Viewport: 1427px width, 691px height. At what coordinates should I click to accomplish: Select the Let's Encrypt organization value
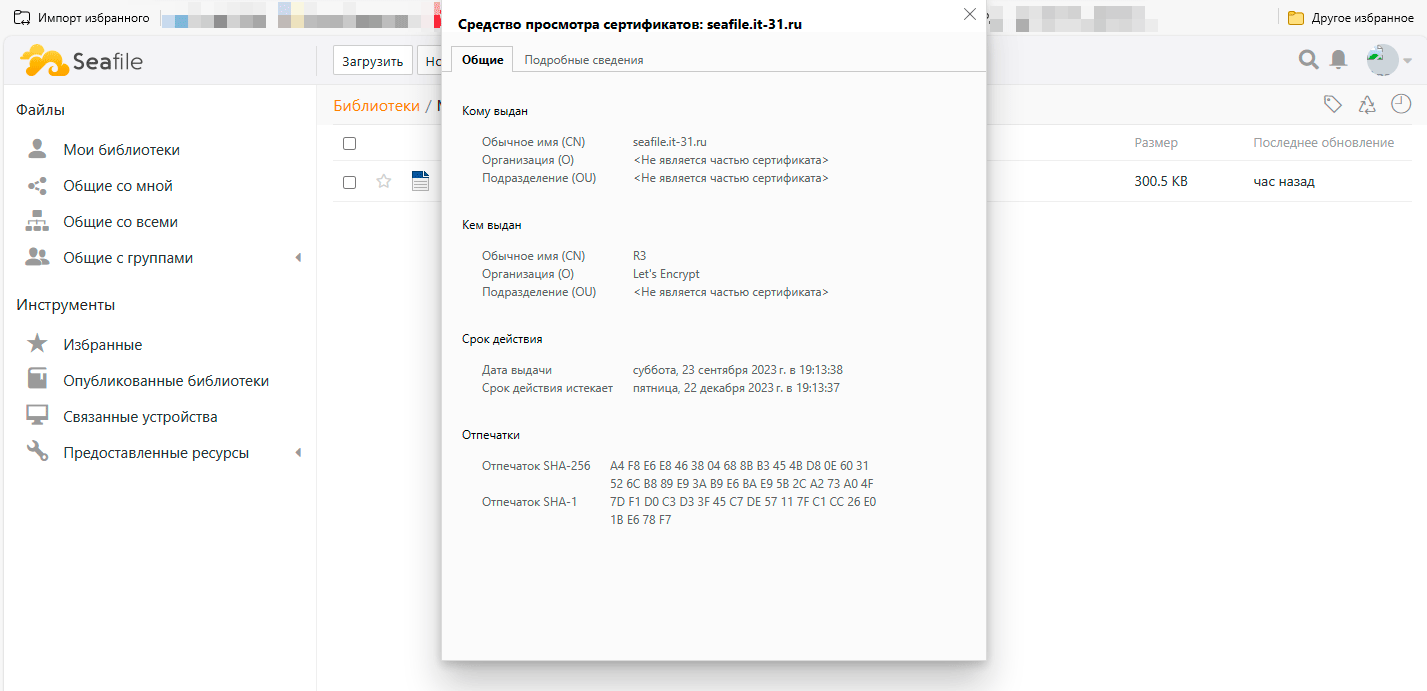(666, 274)
